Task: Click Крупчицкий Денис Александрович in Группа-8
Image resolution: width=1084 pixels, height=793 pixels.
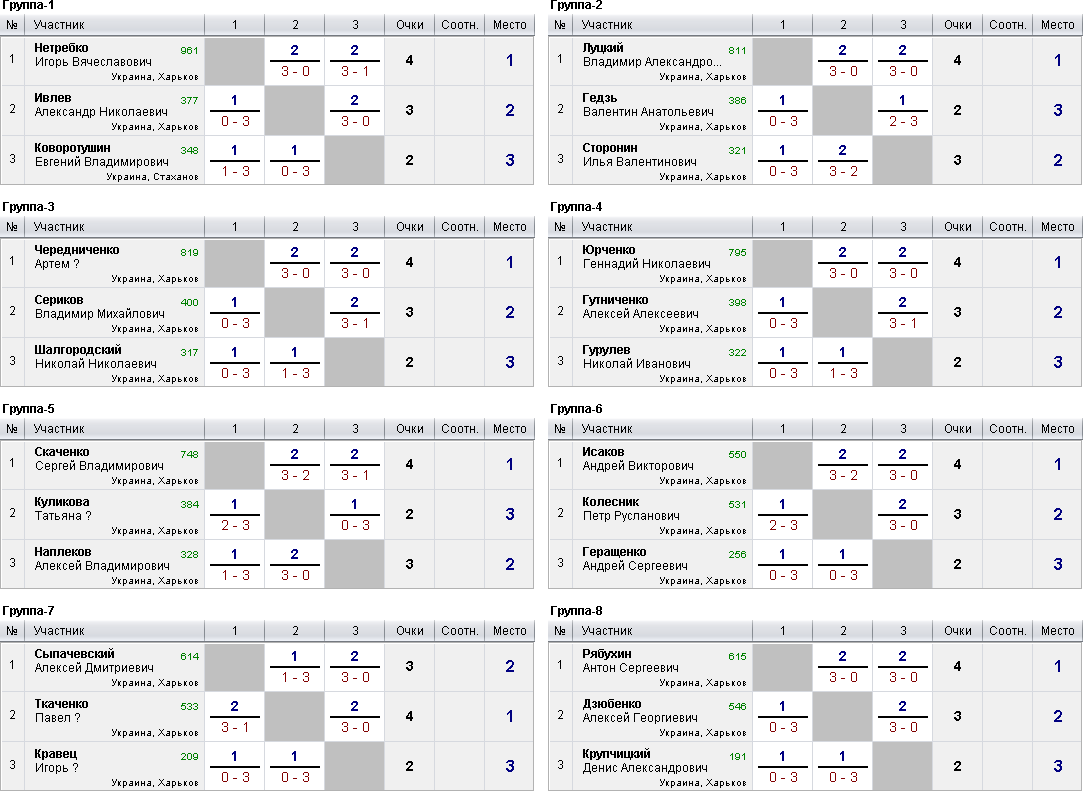Action: pos(645,761)
